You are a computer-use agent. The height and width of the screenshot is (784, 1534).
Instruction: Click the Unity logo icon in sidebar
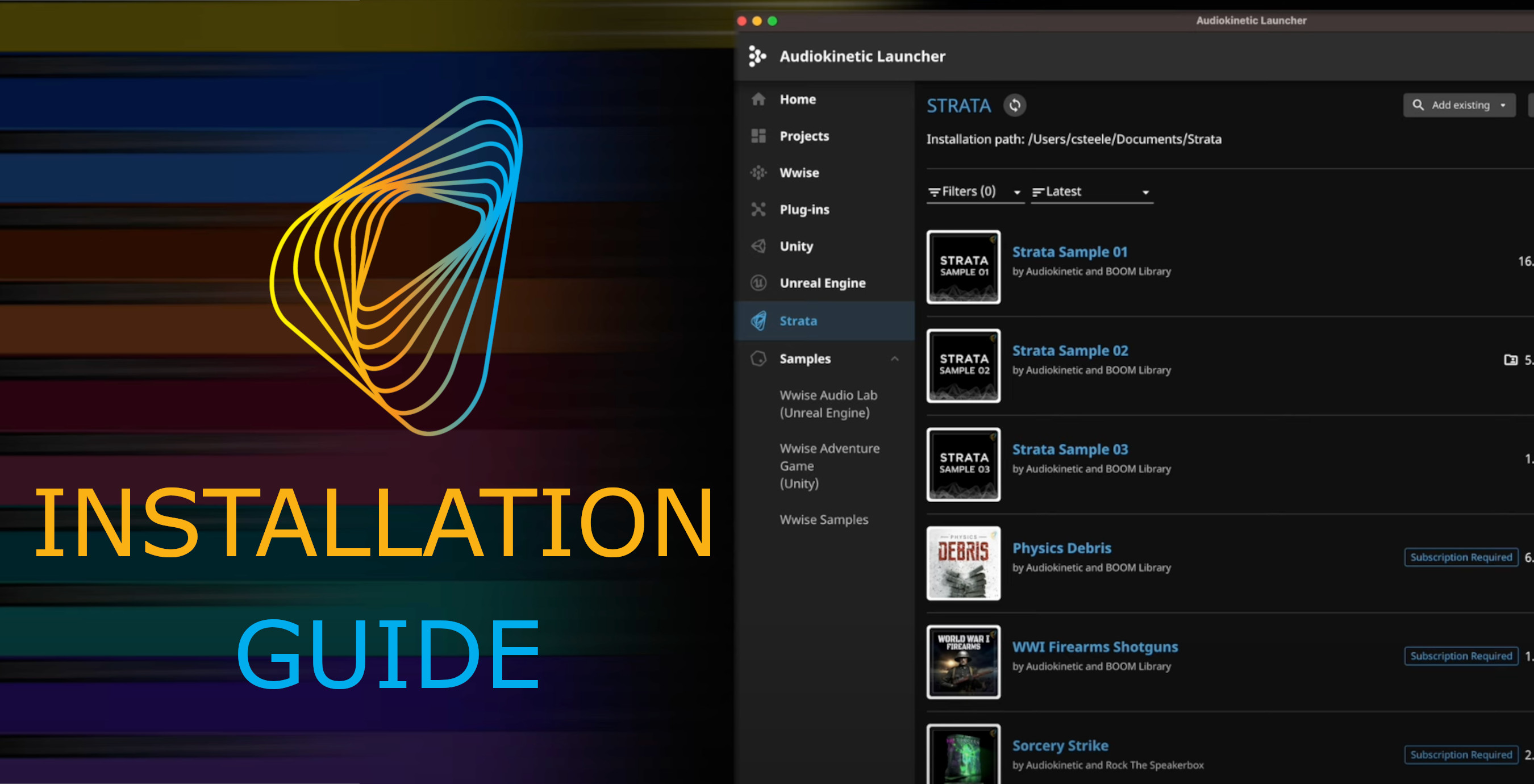758,246
